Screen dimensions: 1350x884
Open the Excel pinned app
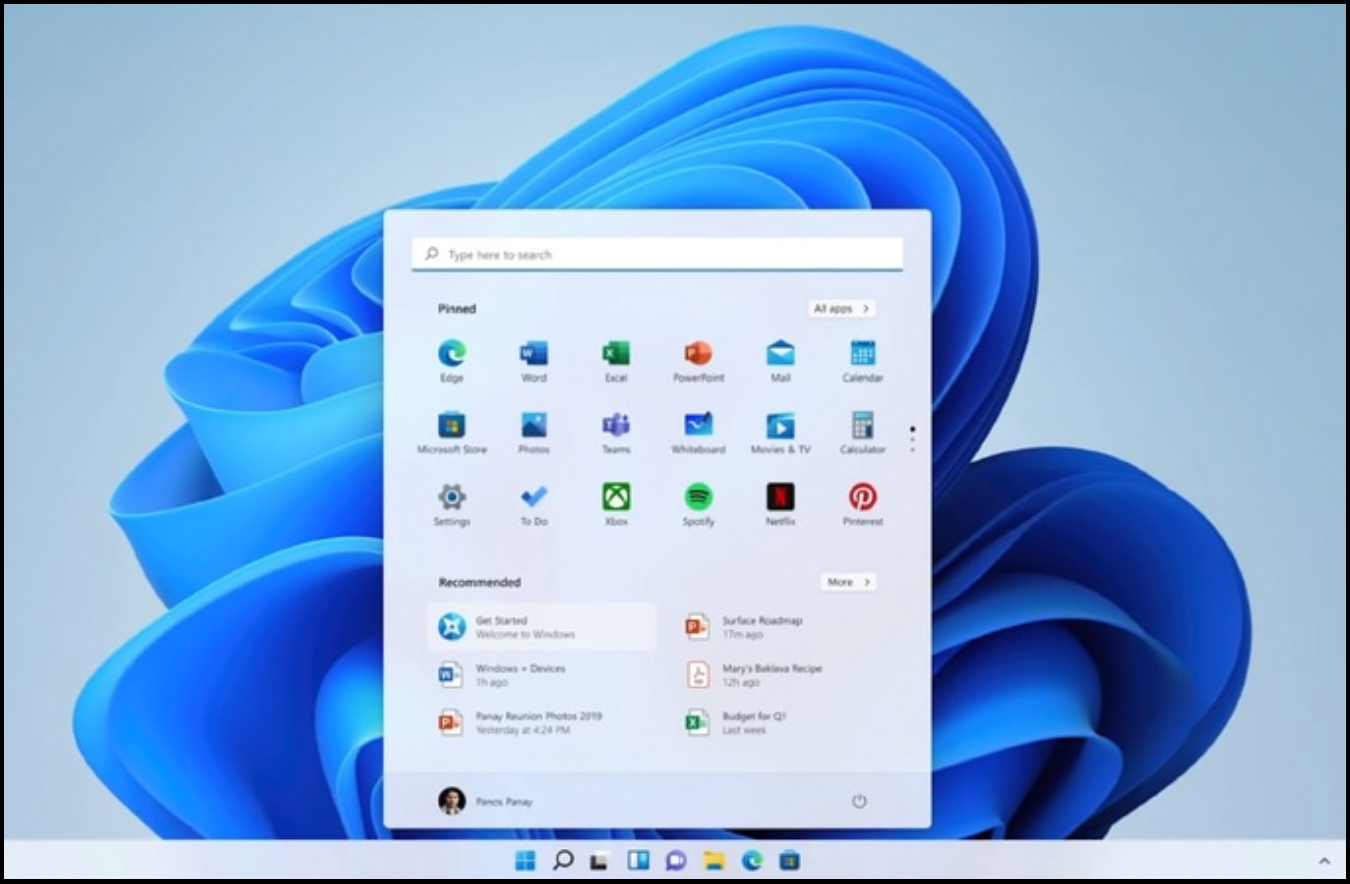[x=616, y=361]
